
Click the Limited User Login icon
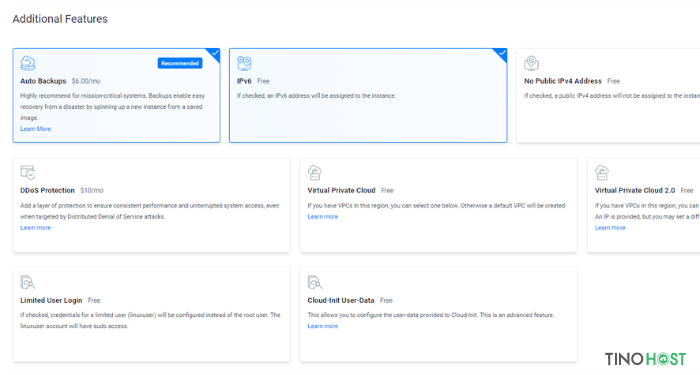[28, 282]
